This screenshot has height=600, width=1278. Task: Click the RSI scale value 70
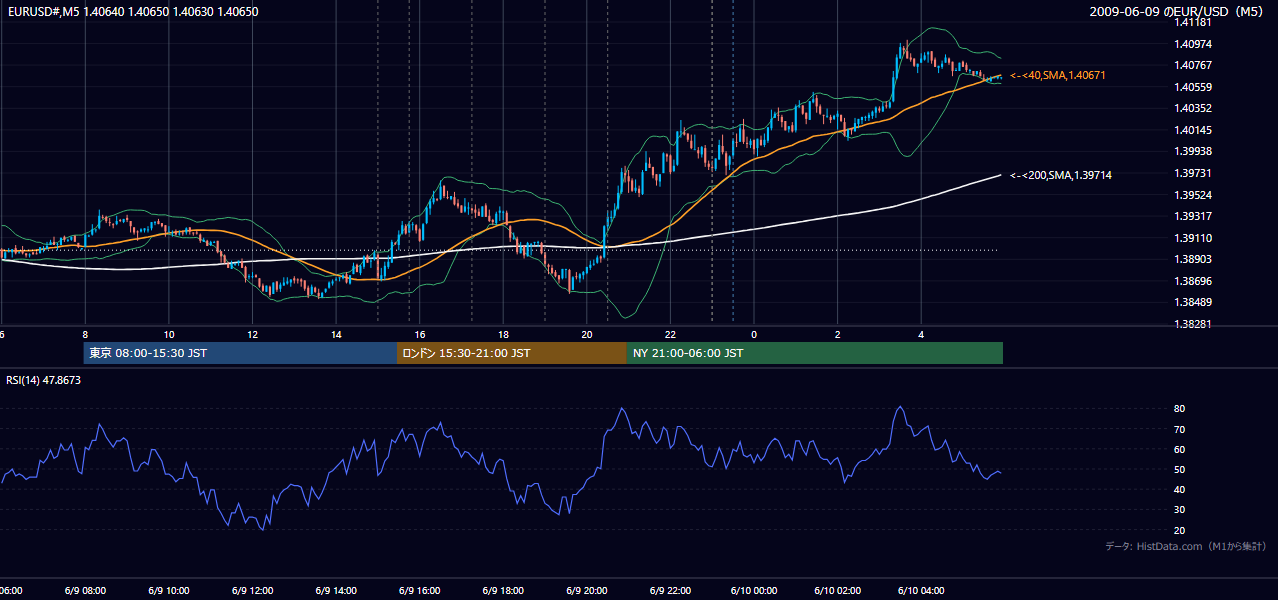[1180, 429]
